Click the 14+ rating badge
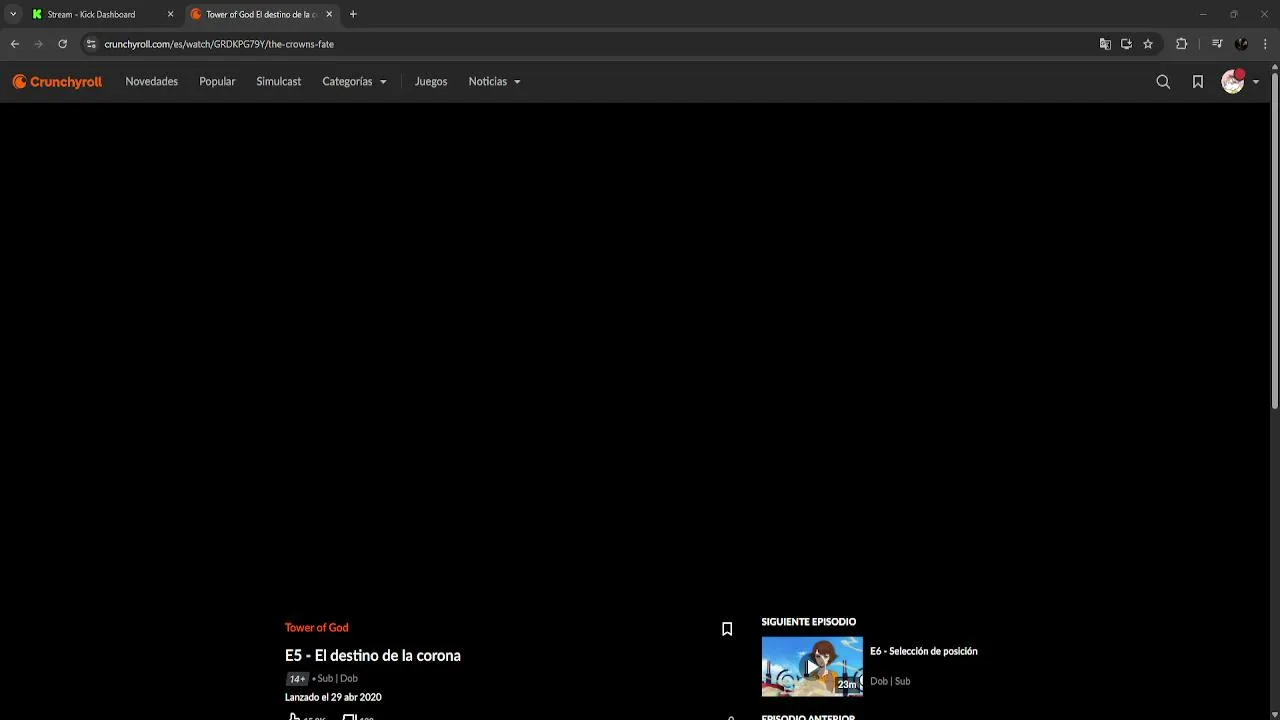 (297, 679)
